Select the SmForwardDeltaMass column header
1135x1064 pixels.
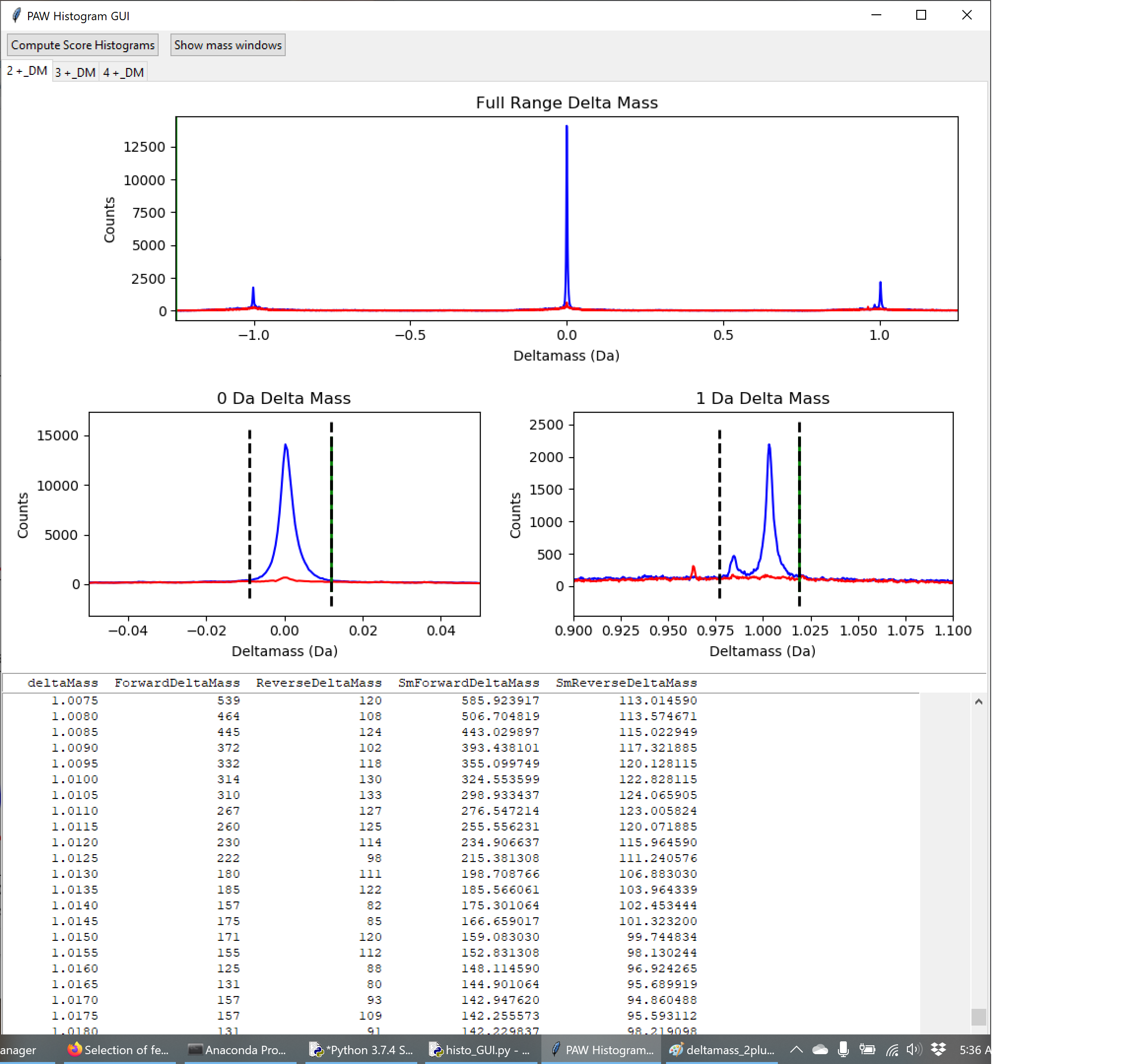tap(469, 683)
